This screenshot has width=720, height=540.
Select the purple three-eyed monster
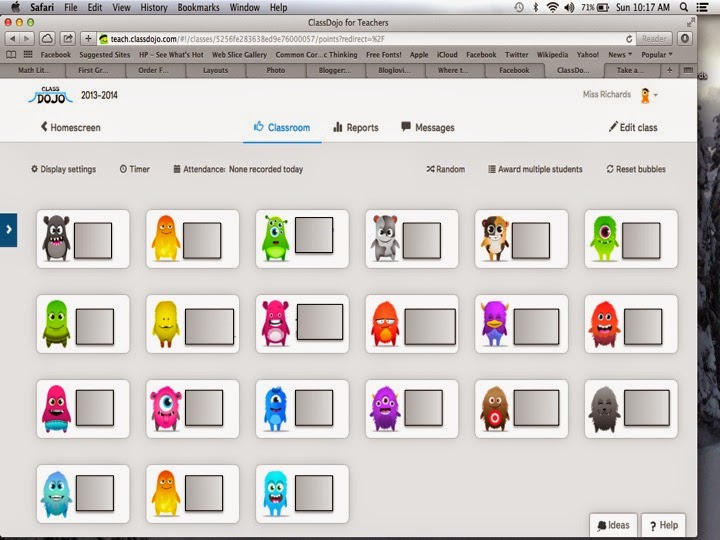[x=412, y=409]
